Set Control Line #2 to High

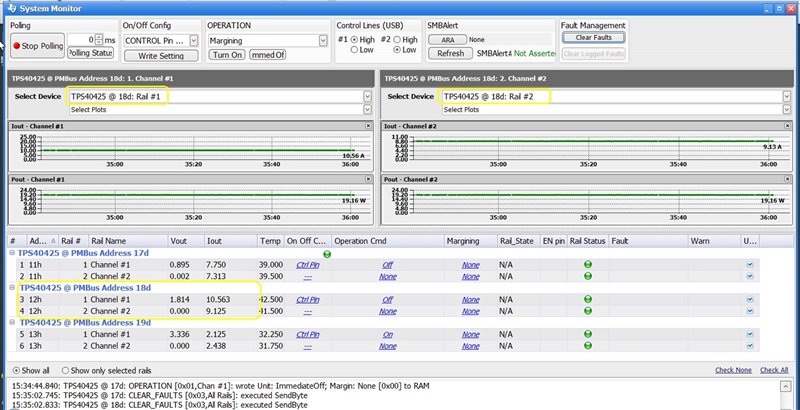(x=396, y=39)
